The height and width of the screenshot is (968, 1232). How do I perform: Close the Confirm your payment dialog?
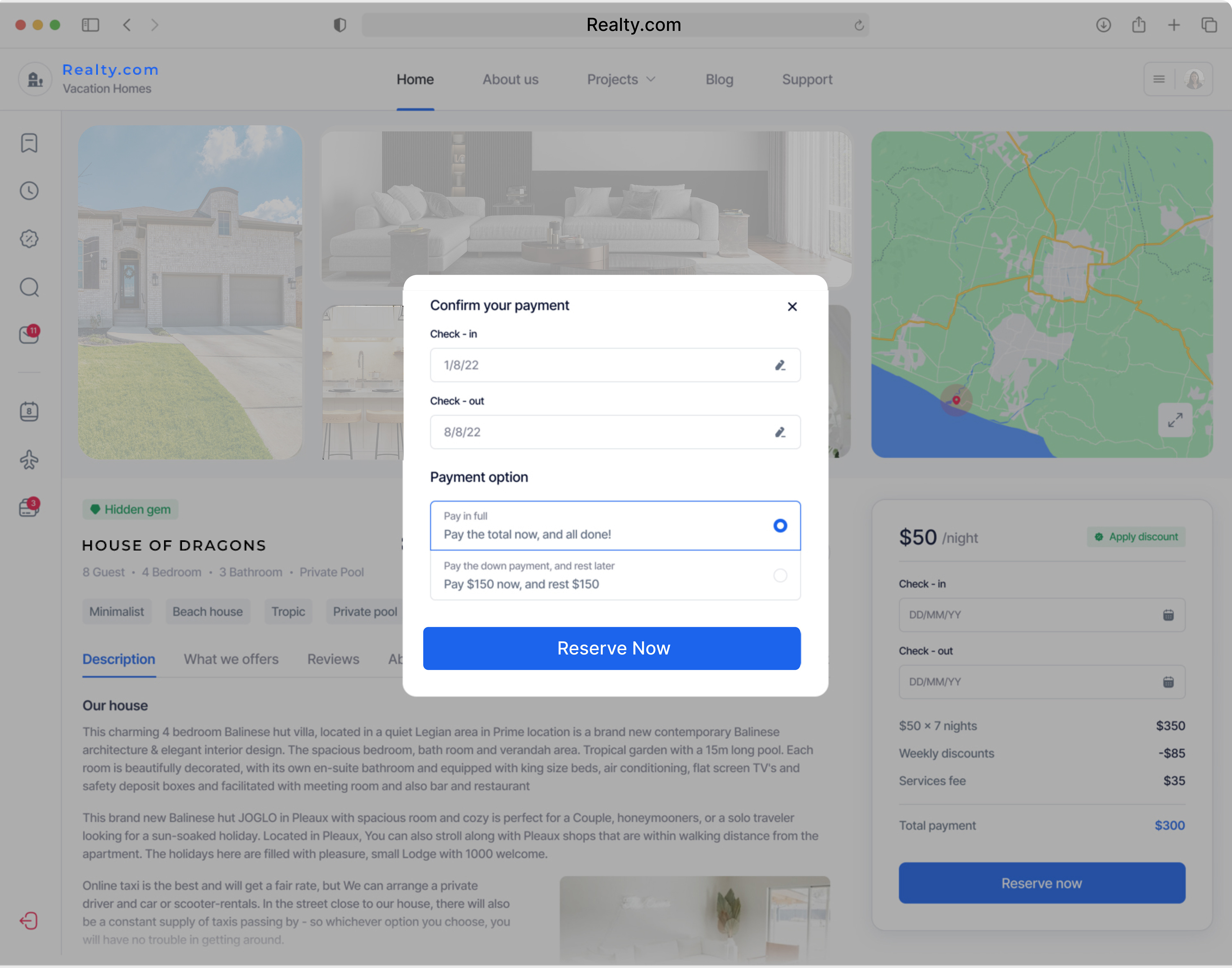tap(792, 307)
